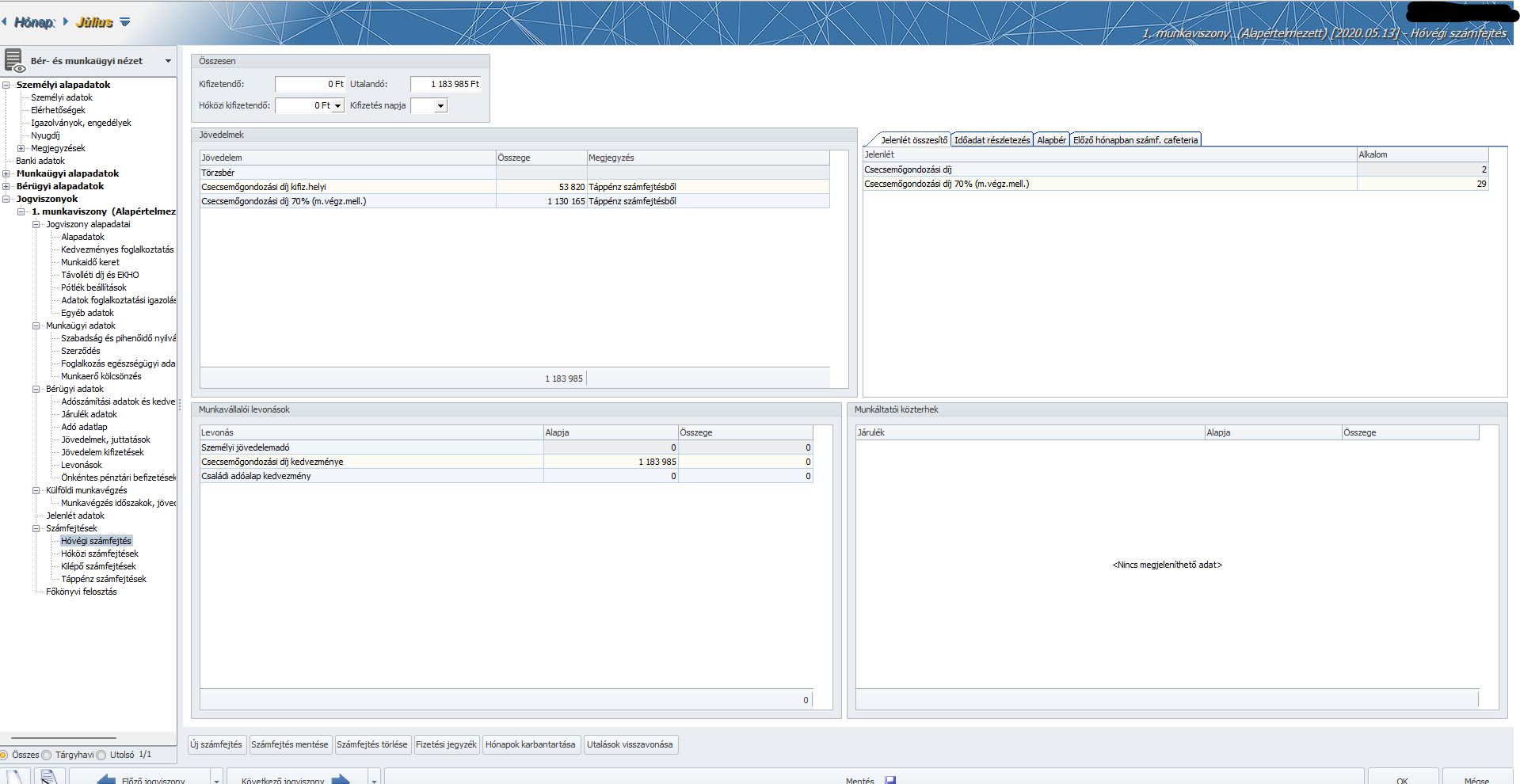Open the Fizetési jegyzék button
The image size is (1520, 784).
[x=446, y=744]
